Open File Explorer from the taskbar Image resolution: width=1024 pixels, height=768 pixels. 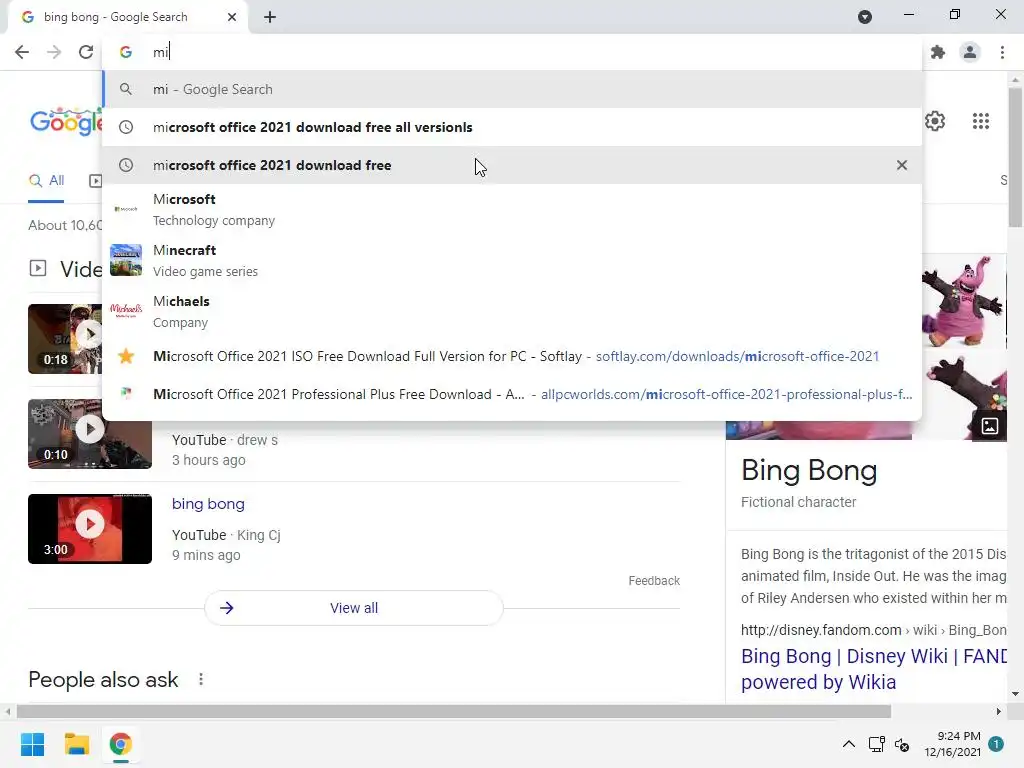[76, 744]
